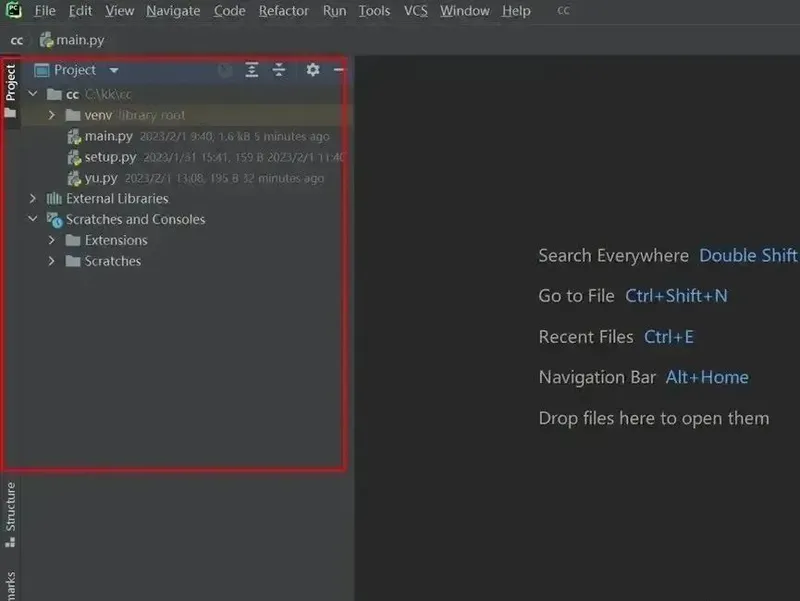Toggle the Structure tool window side tab
This screenshot has height=601, width=800.
[11, 512]
